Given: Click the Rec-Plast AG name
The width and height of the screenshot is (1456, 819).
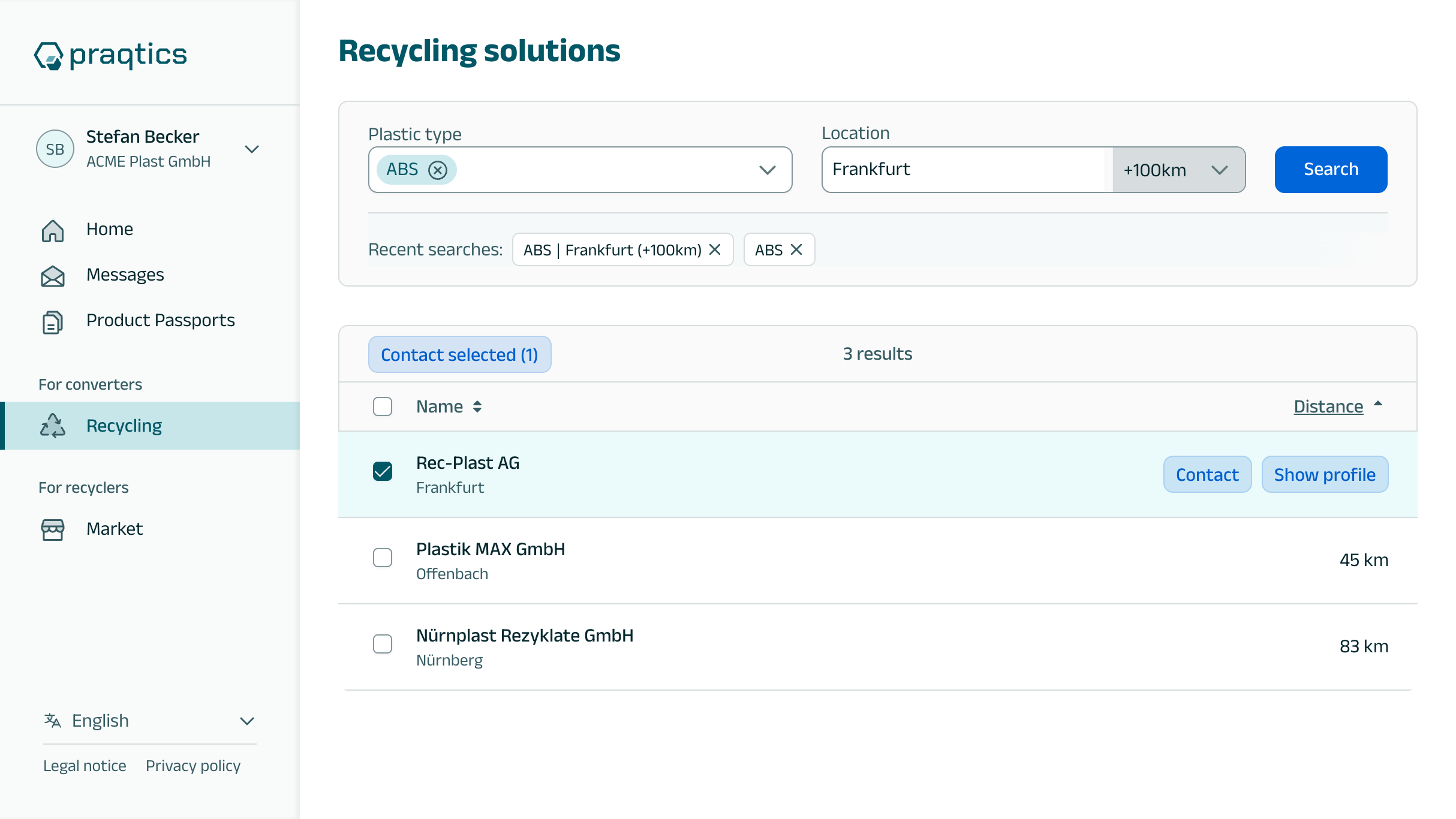Looking at the screenshot, I should tap(468, 463).
